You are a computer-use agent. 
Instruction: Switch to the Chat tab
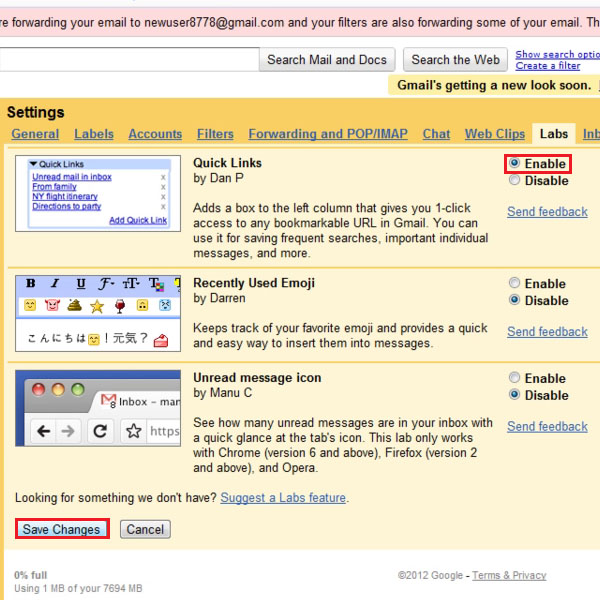click(x=436, y=134)
